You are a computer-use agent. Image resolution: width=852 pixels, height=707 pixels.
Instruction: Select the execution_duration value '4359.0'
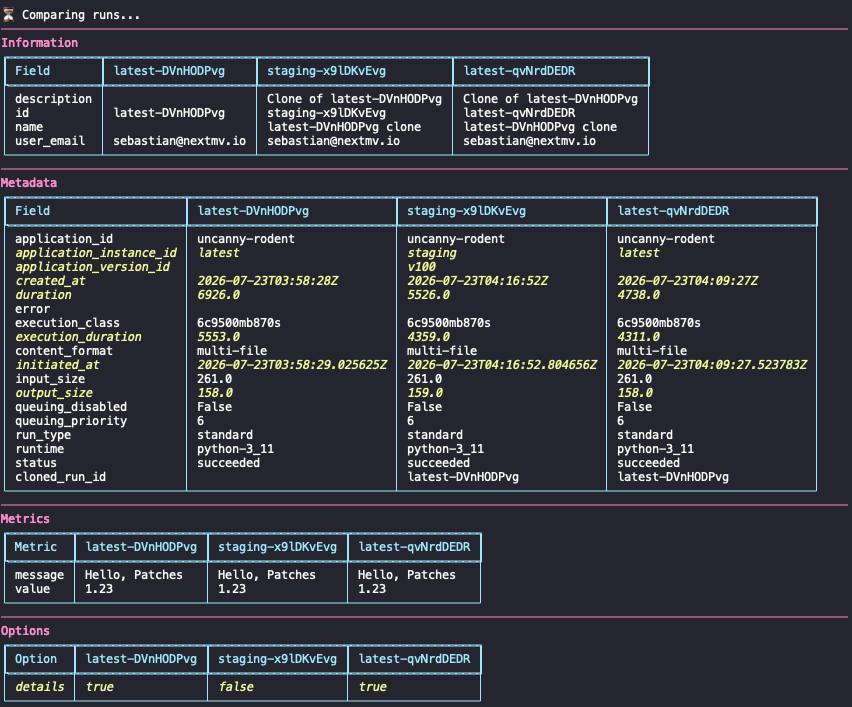[429, 337]
